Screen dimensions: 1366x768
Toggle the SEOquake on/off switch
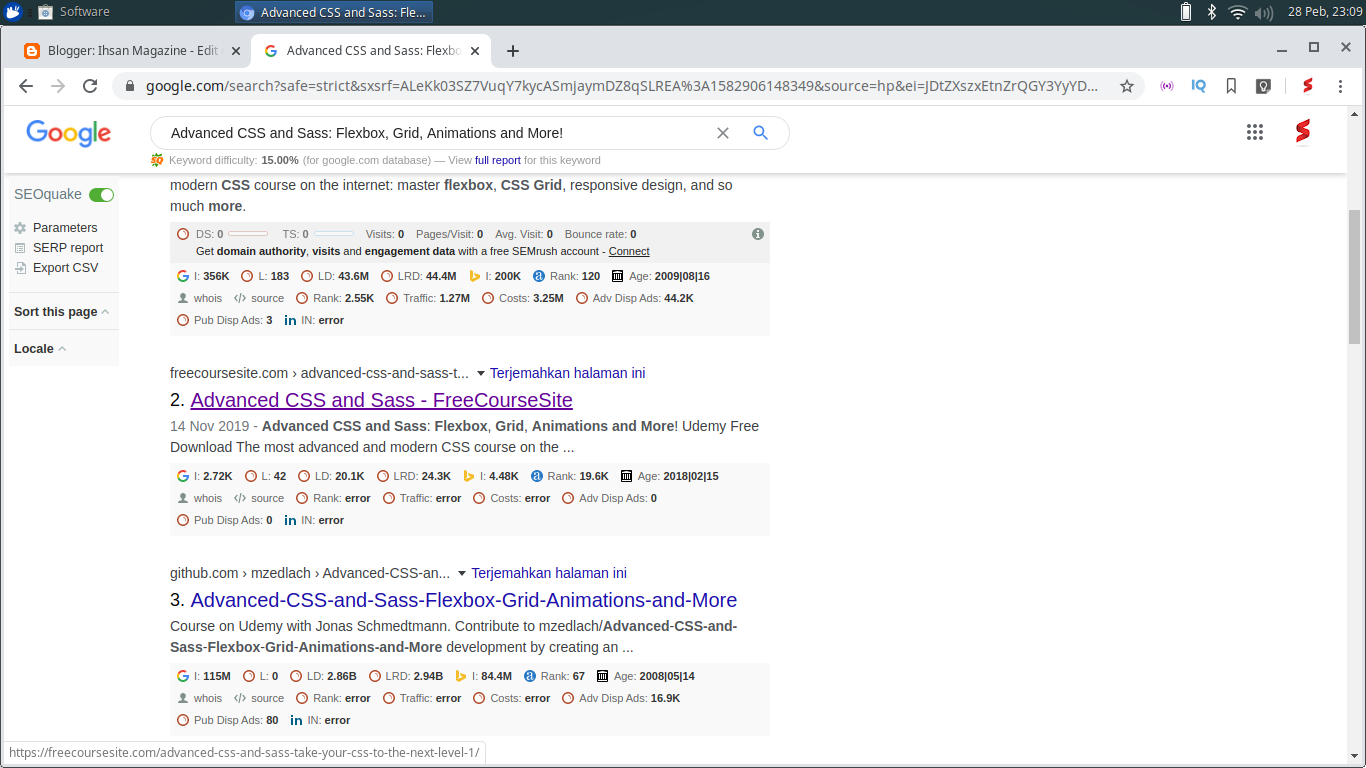click(101, 195)
